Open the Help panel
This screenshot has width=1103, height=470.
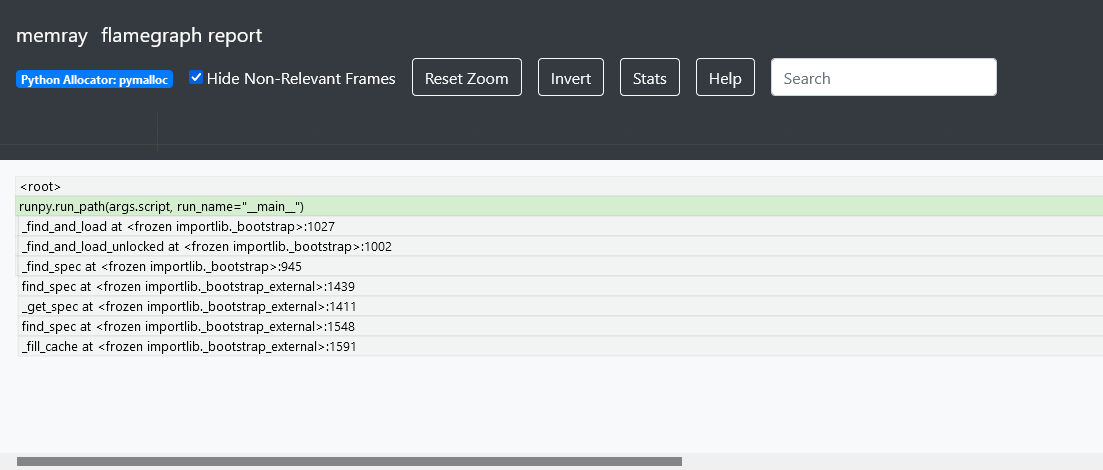click(725, 78)
